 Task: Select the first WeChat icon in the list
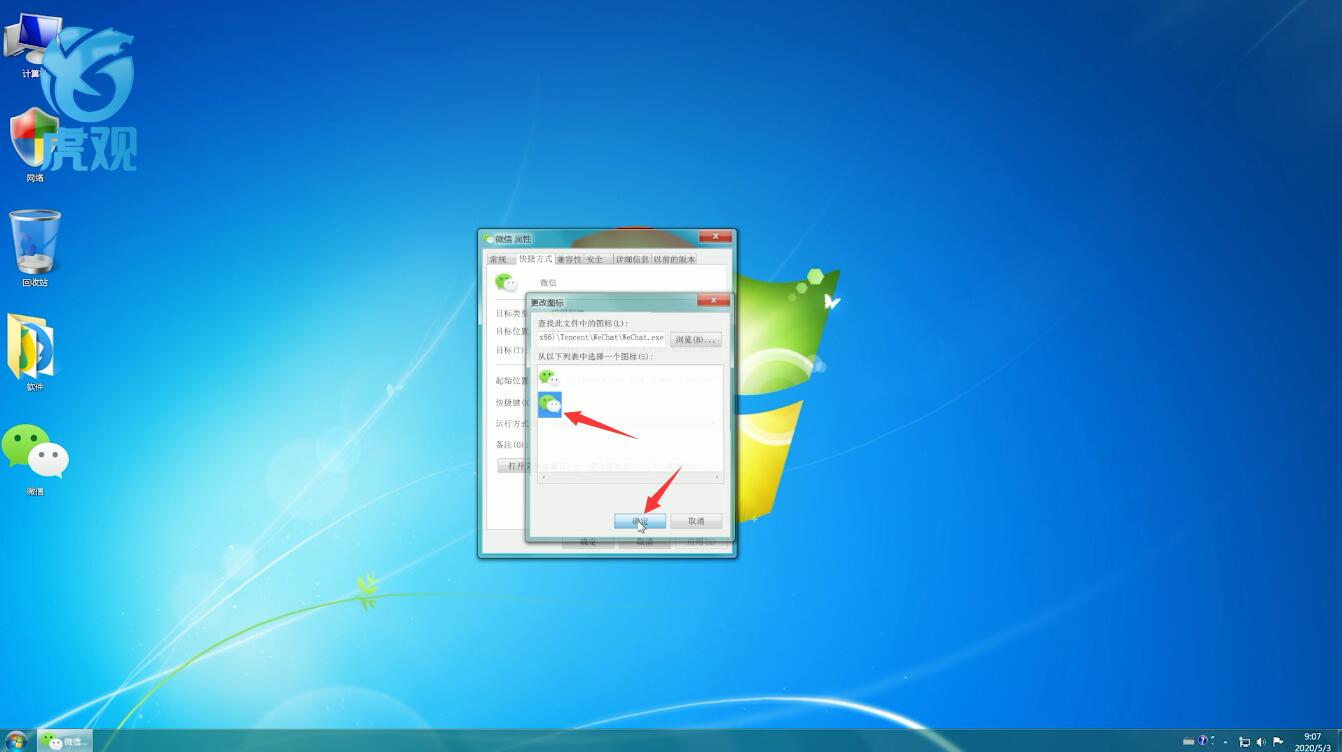point(549,377)
